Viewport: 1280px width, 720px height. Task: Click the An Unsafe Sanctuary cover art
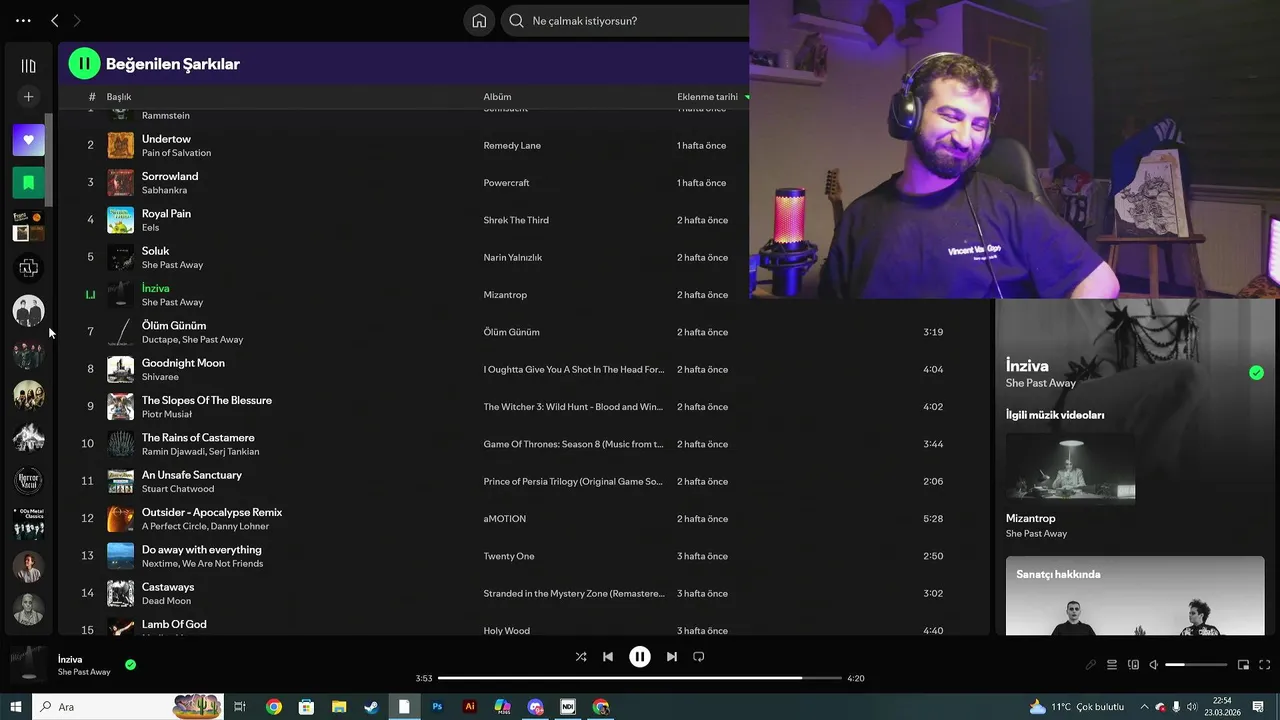(120, 481)
